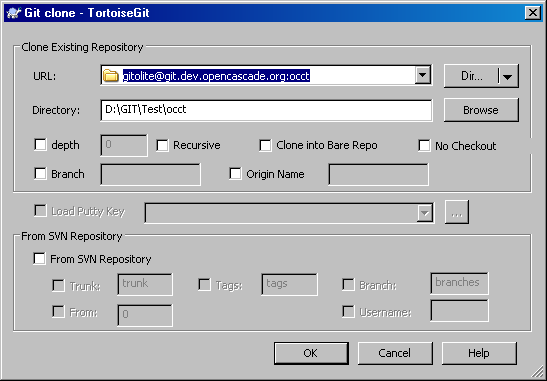
Task: Click the 'URL:' label
Action: coord(45,76)
